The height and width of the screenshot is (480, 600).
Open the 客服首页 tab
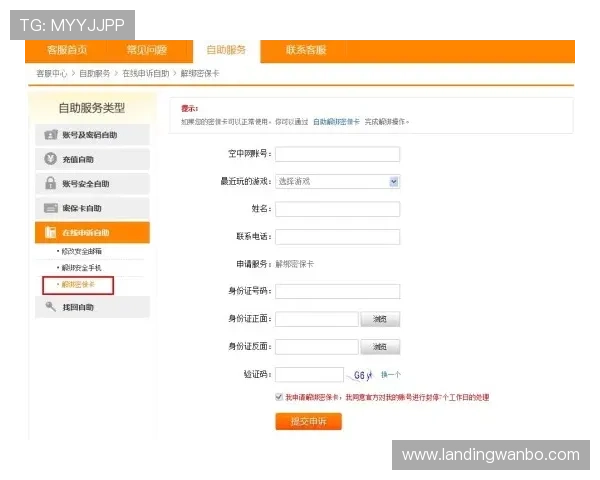[x=67, y=50]
